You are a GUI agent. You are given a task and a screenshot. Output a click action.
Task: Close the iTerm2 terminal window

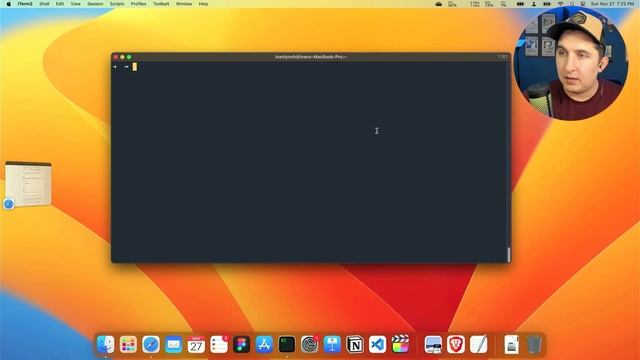(x=116, y=57)
